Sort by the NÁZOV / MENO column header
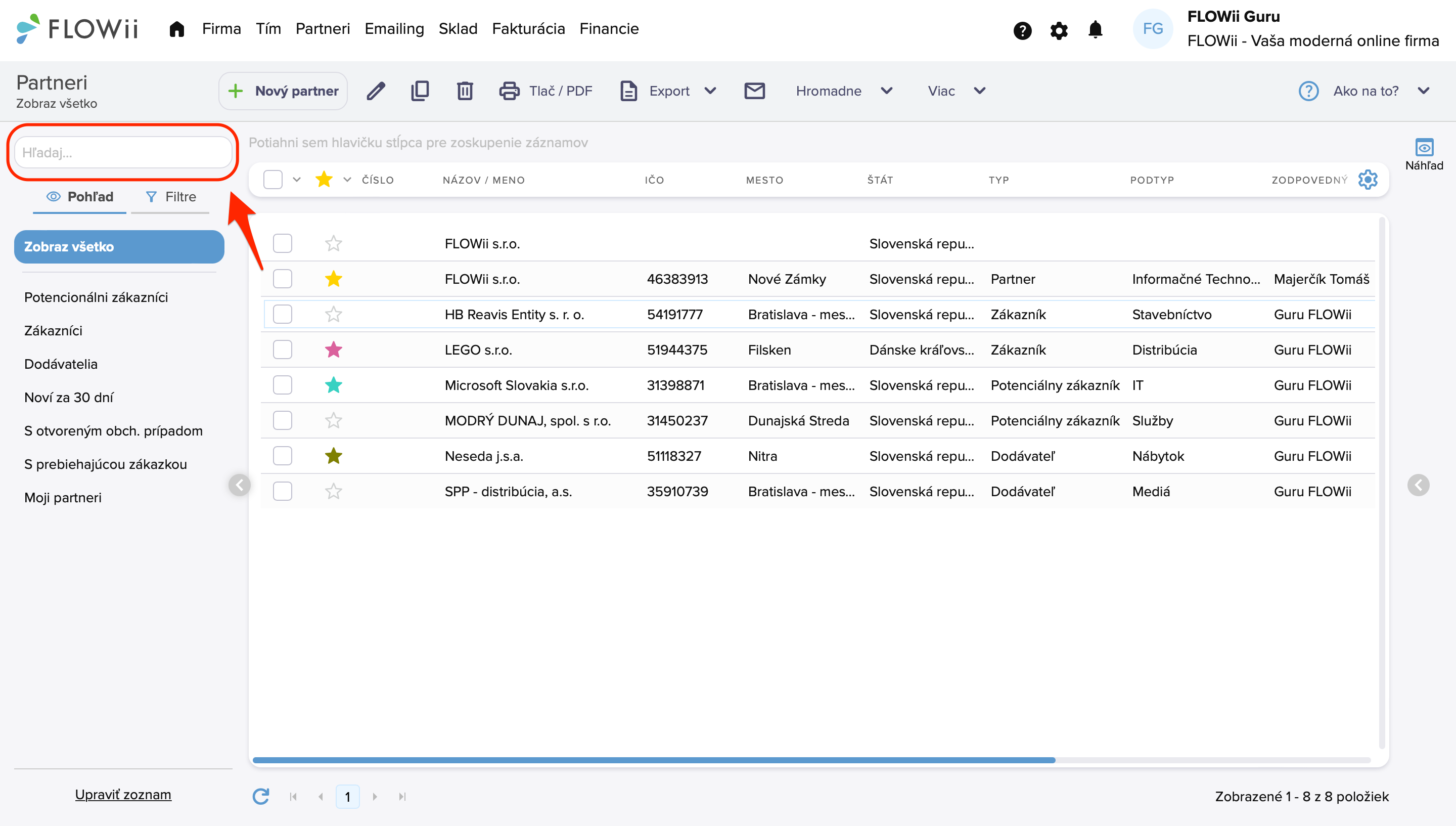Screen dimensions: 1456x826 pyautogui.click(x=484, y=180)
